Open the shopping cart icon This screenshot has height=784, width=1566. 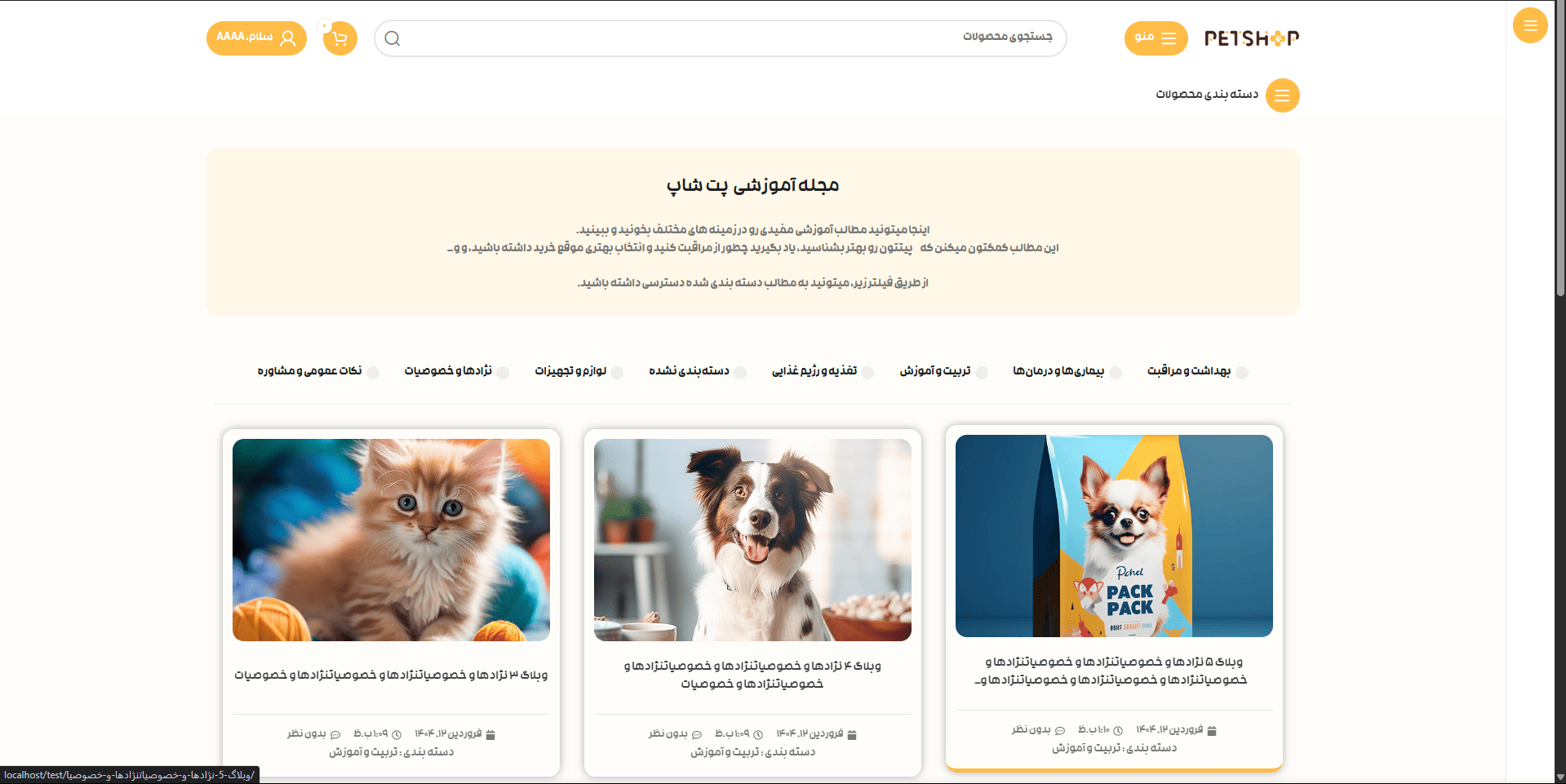pos(340,38)
